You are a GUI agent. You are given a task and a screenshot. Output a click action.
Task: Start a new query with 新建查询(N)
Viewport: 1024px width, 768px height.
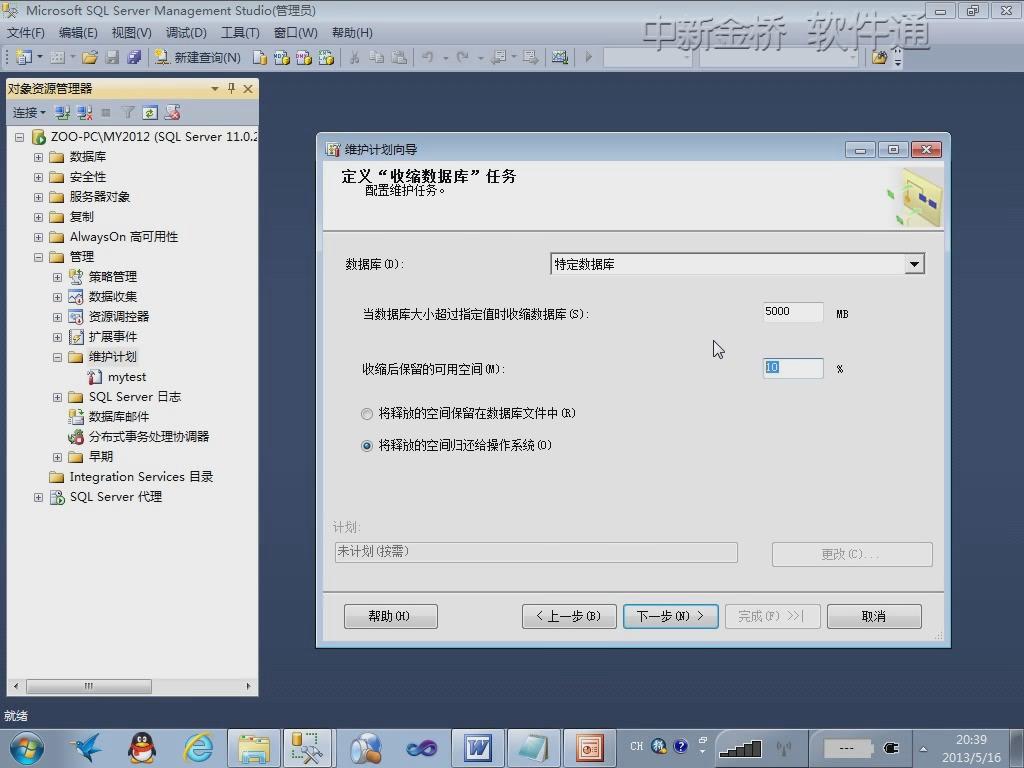pyautogui.click(x=198, y=57)
